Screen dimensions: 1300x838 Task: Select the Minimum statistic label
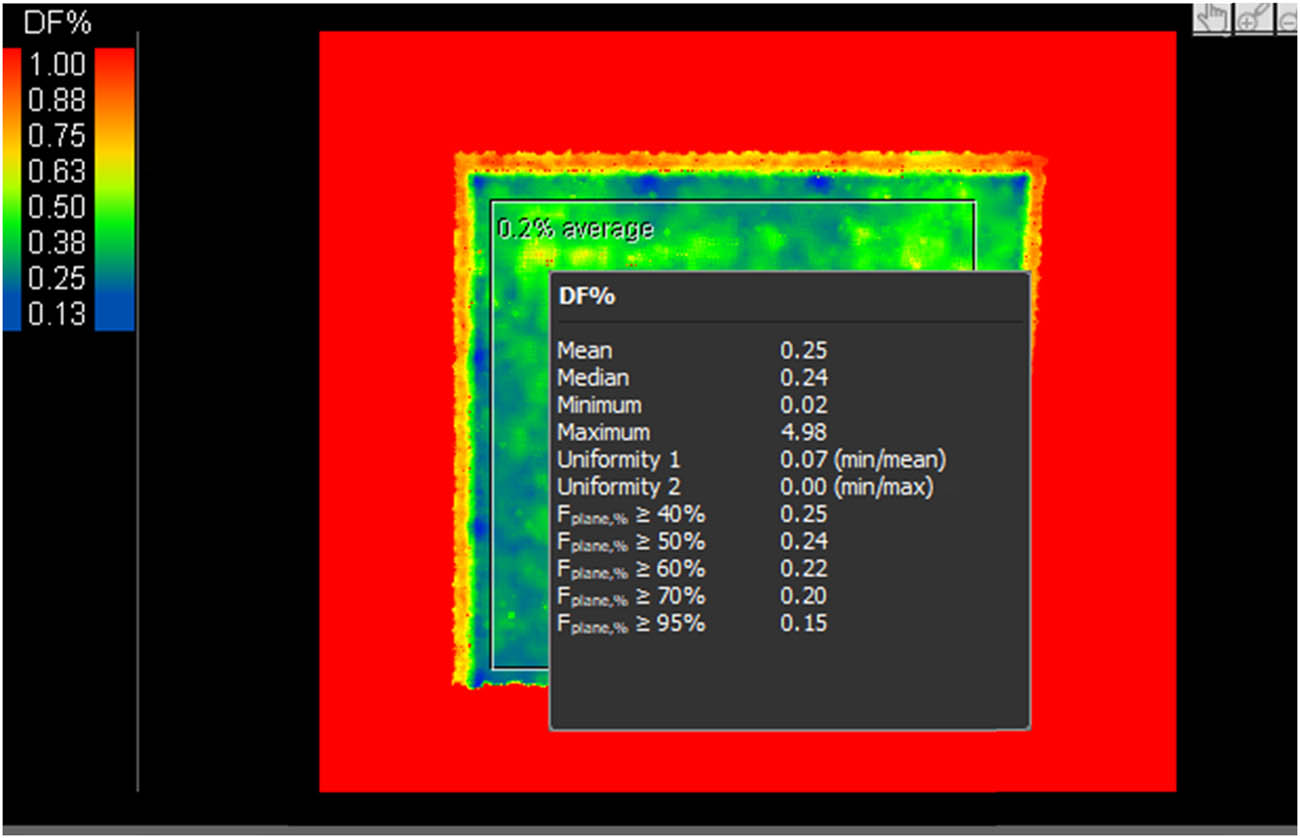coord(600,405)
